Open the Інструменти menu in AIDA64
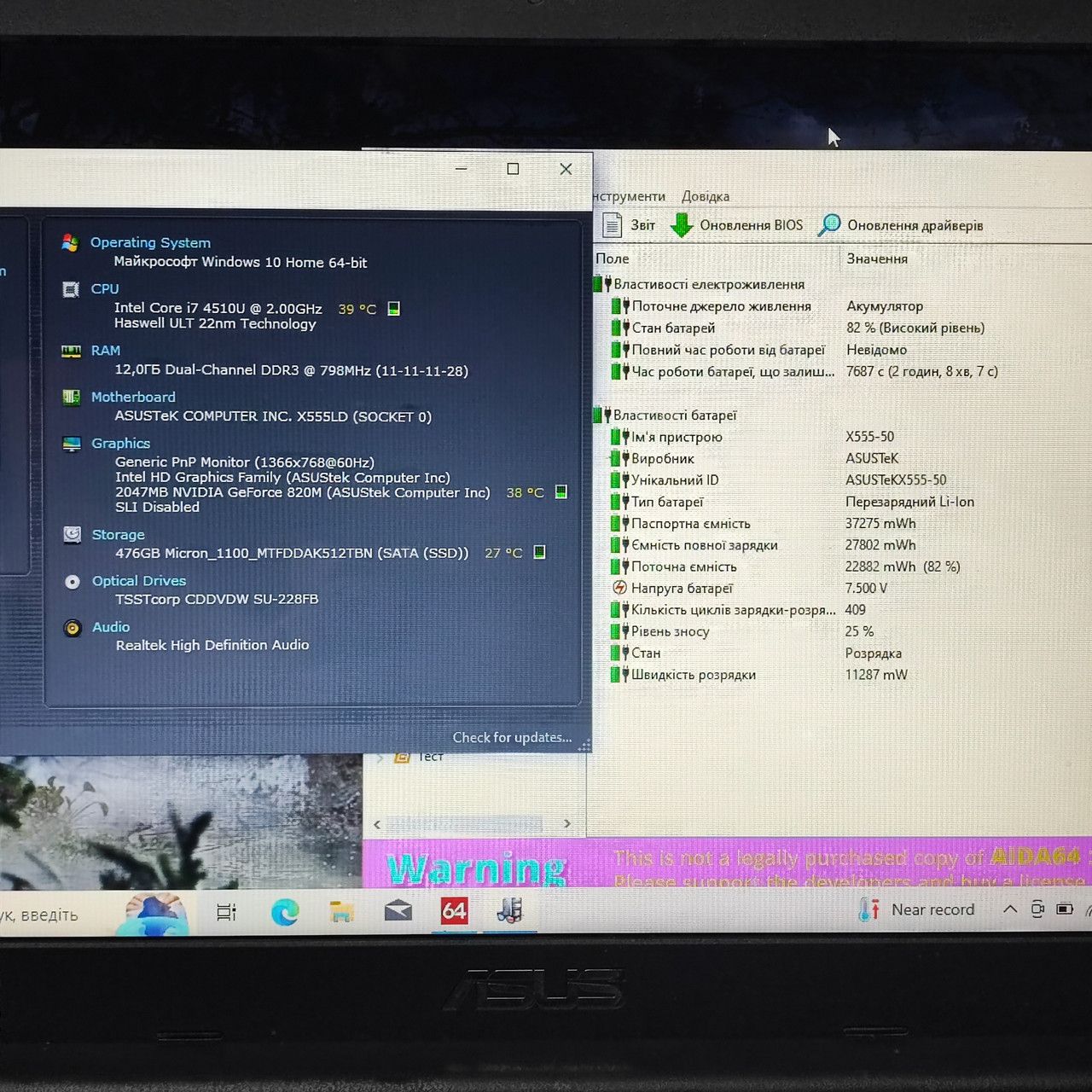 coord(630,196)
